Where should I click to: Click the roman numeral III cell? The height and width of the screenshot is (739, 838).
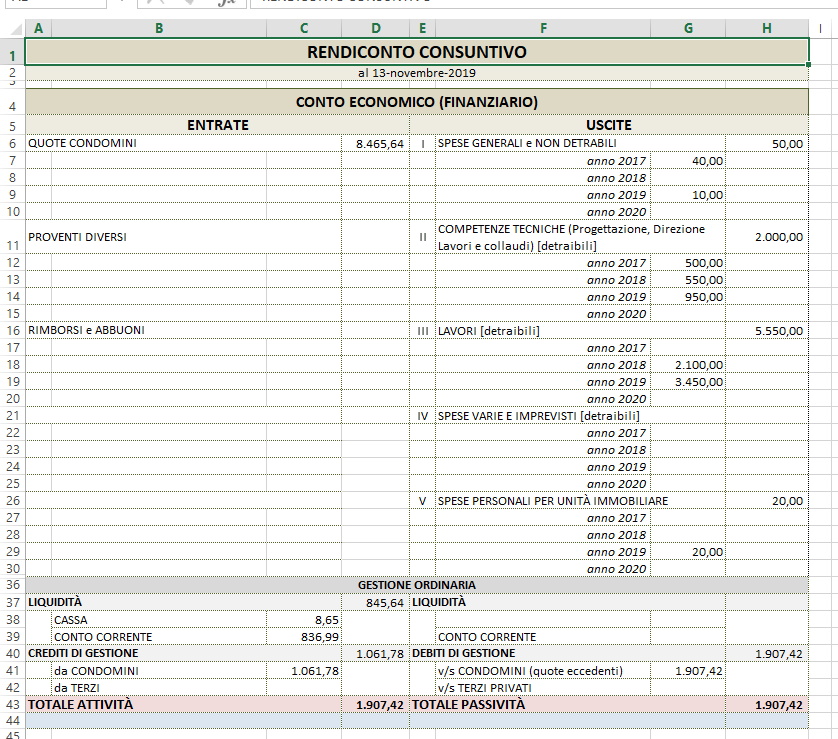(x=423, y=331)
